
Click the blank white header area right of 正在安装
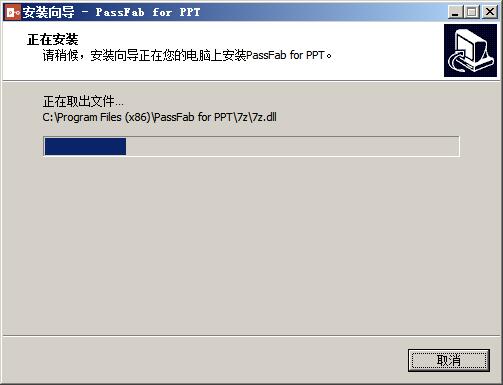pos(260,39)
